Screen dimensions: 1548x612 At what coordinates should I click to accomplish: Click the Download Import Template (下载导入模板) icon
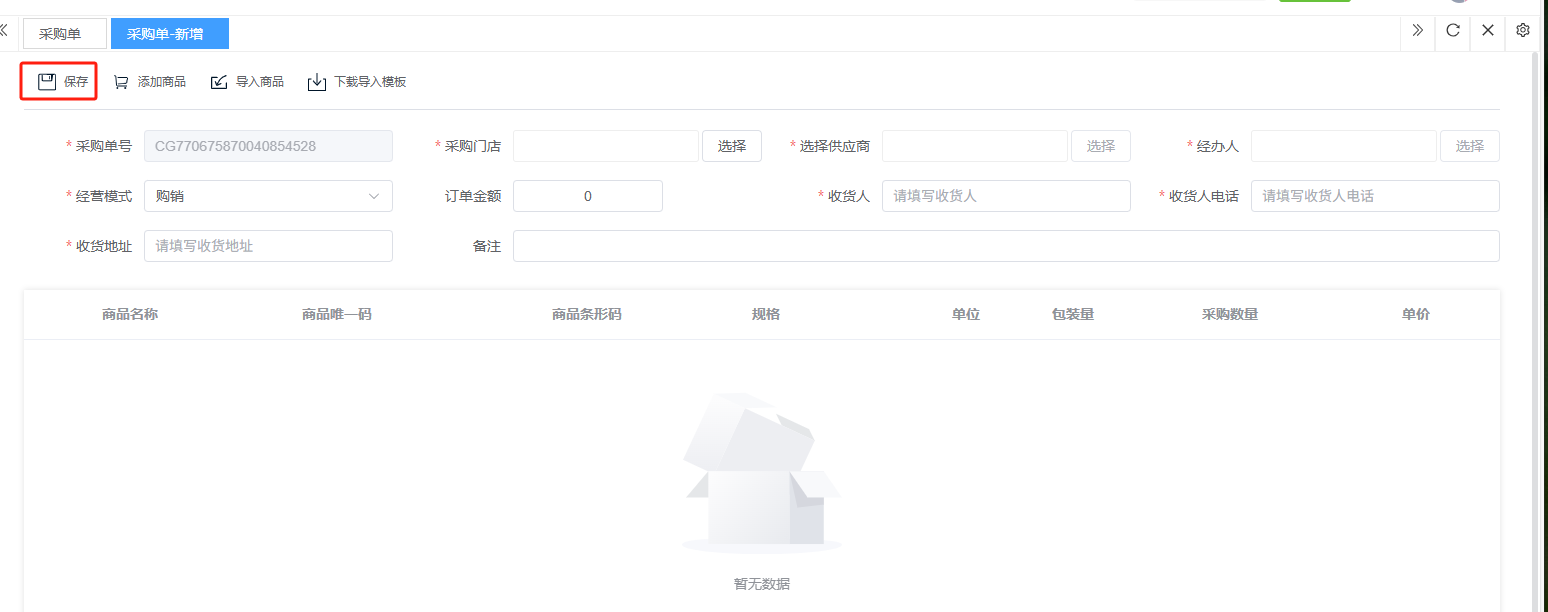pos(317,82)
